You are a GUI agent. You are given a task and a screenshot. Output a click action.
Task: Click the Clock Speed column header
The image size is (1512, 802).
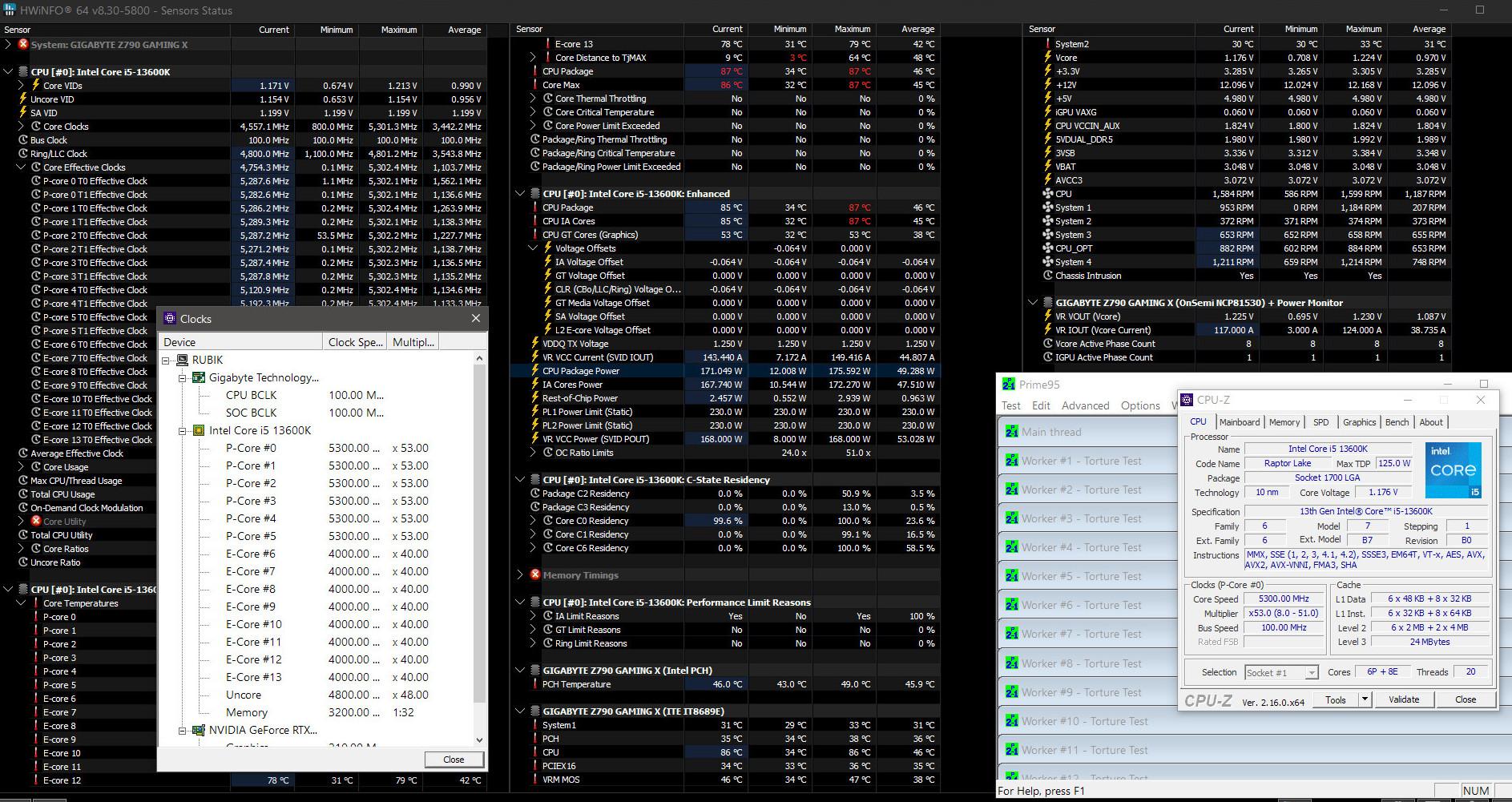tap(355, 342)
